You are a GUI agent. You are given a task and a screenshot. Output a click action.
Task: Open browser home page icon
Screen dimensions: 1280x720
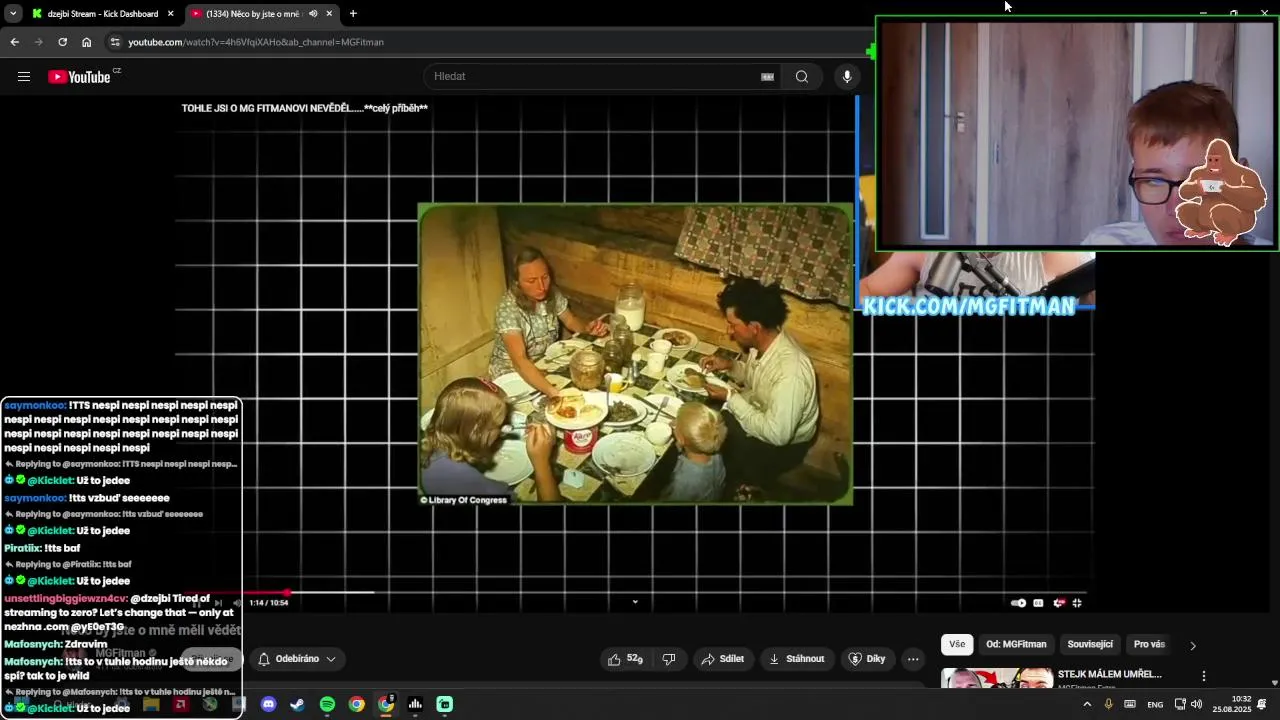pos(87,42)
